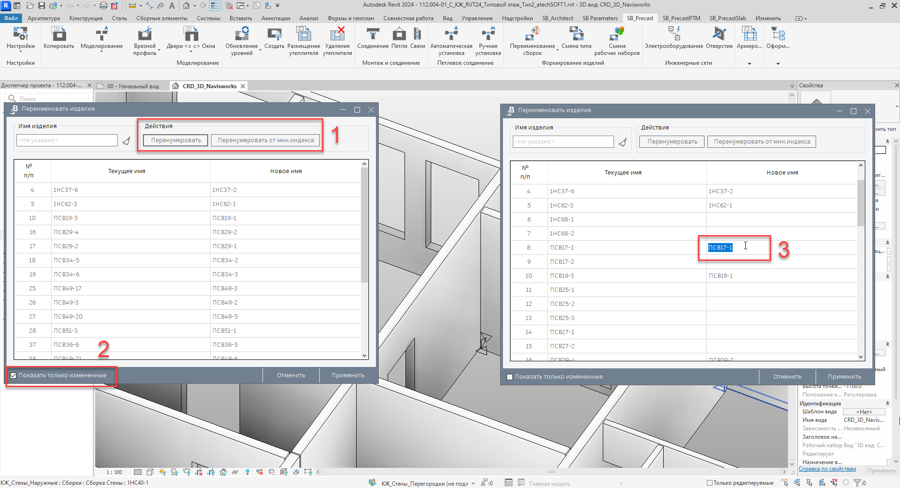The width and height of the screenshot is (900, 488).
Task: Switch to the Архитектура ribbon tab
Action: click(44, 18)
